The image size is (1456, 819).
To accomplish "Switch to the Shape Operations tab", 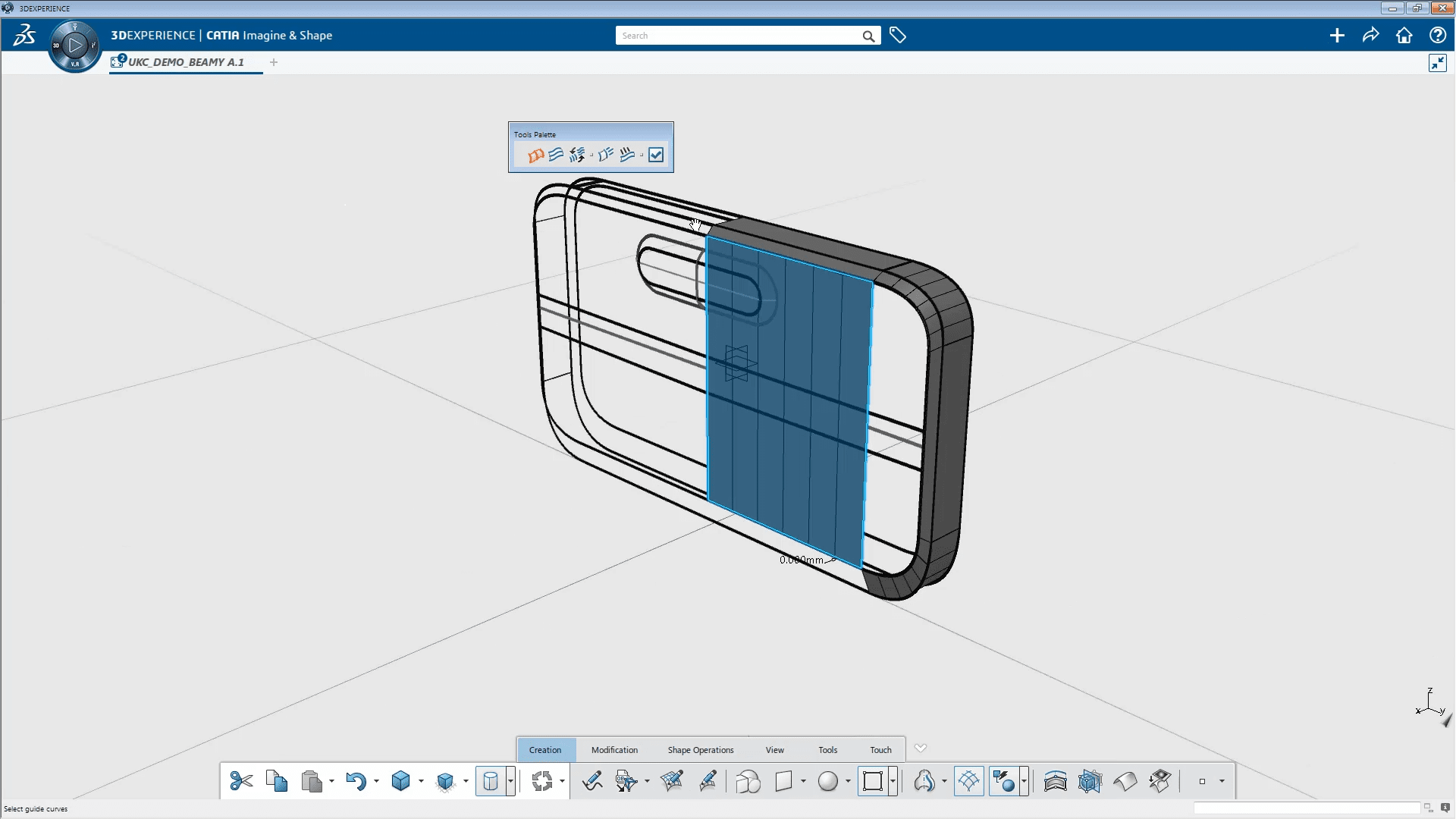I will click(700, 749).
